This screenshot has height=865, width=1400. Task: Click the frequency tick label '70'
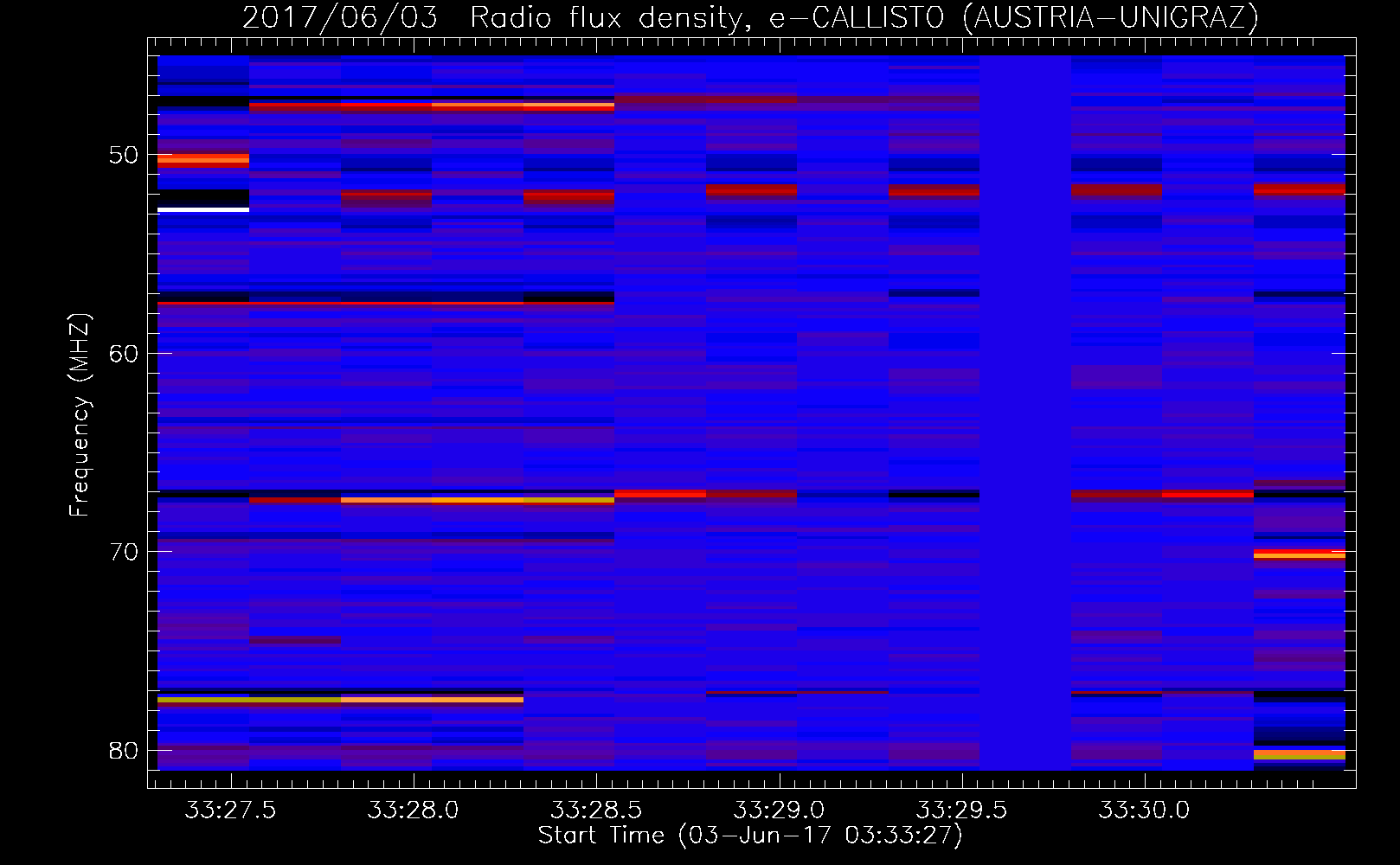coord(124,552)
